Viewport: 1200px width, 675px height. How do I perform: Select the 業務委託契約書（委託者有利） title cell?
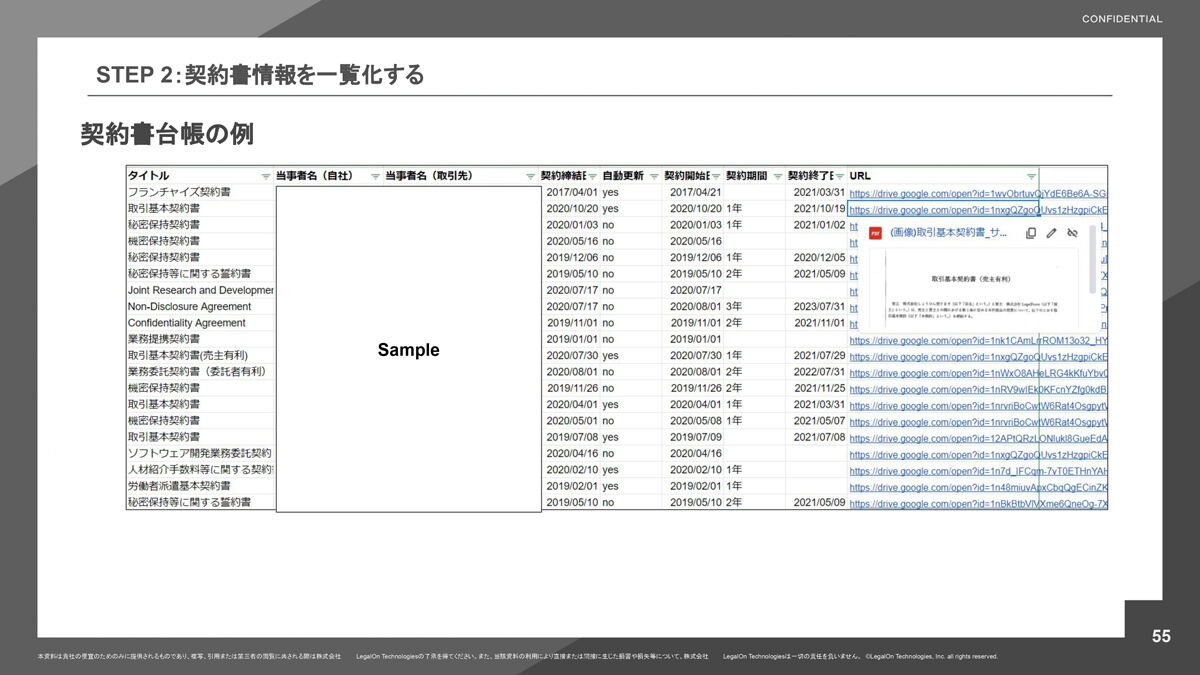tap(200, 372)
